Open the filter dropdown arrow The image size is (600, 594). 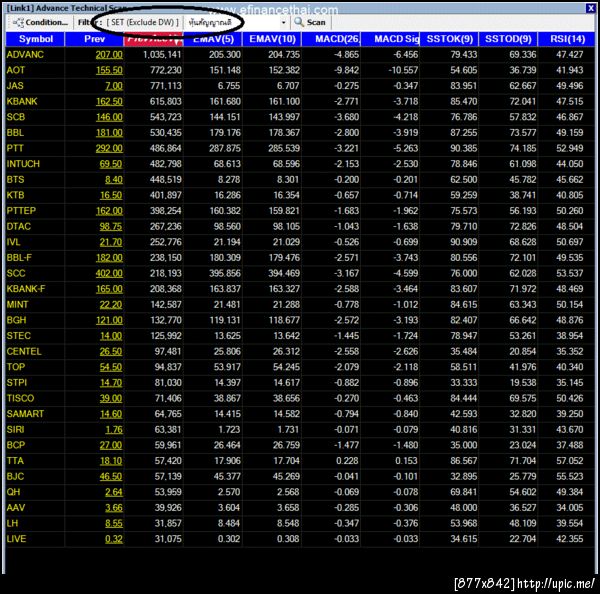click(x=284, y=23)
